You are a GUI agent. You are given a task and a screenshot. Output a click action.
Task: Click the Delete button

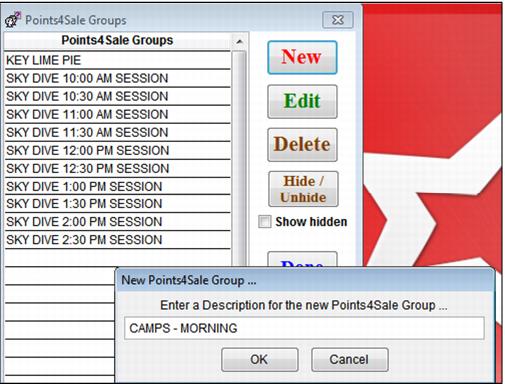click(302, 145)
